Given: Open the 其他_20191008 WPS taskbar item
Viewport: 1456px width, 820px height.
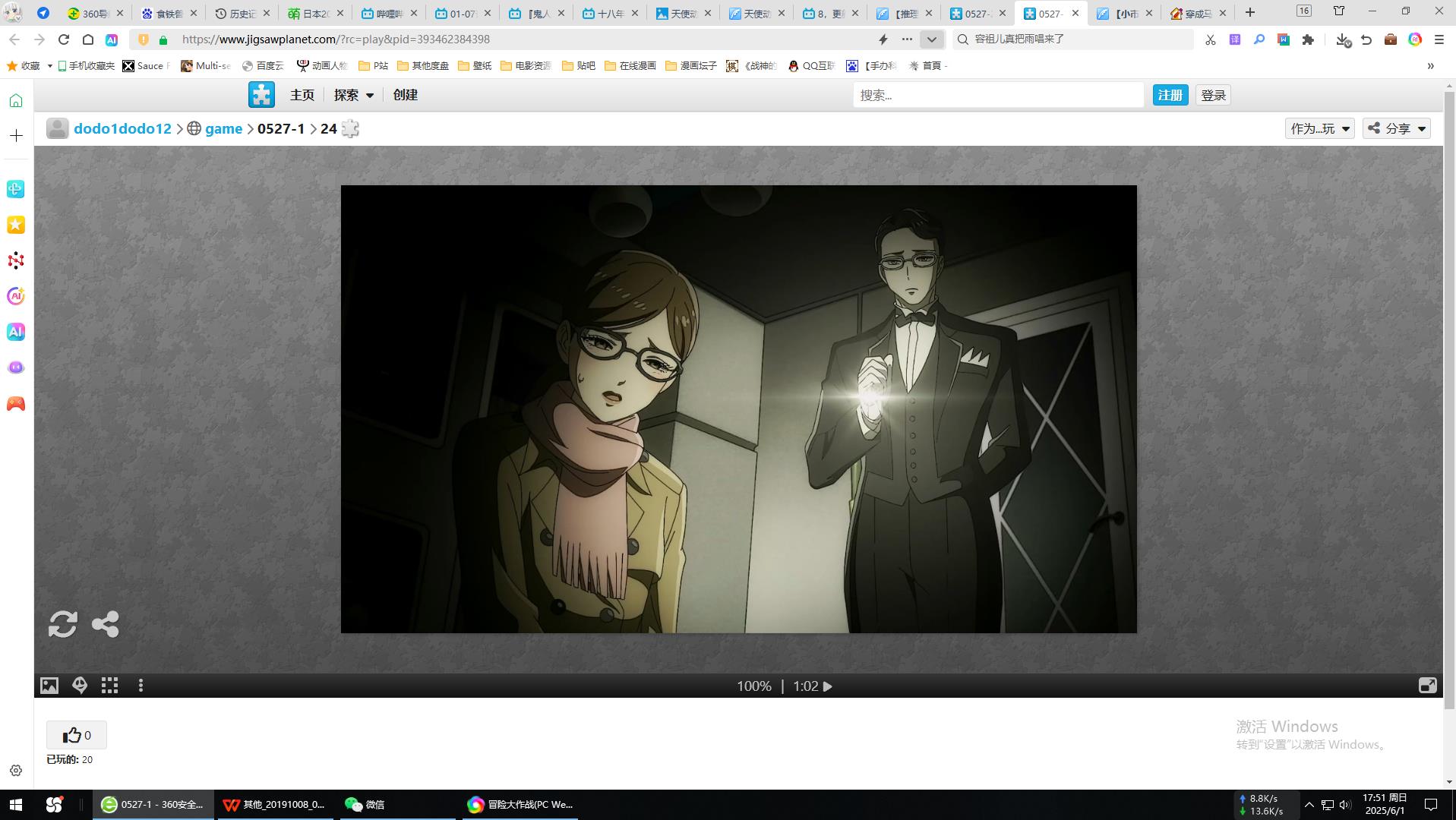Looking at the screenshot, I should 275,805.
